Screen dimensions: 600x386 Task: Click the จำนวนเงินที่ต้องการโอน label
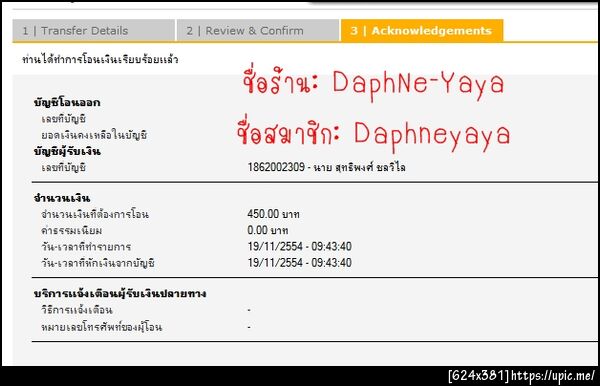pos(95,214)
